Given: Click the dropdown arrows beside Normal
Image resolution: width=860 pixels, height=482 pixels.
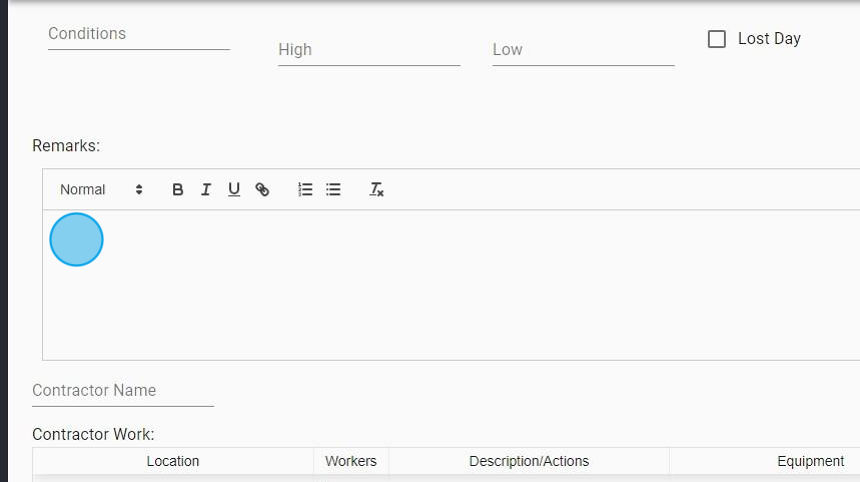Looking at the screenshot, I should pos(139,189).
